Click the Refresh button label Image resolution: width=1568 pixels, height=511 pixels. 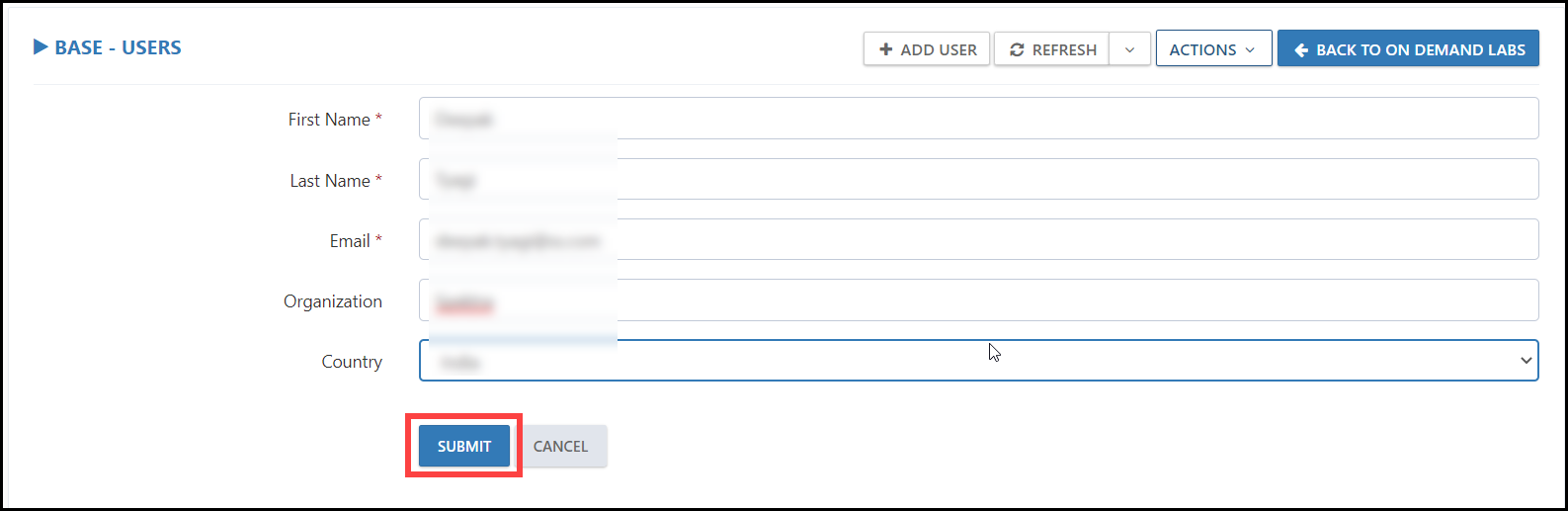[1064, 49]
